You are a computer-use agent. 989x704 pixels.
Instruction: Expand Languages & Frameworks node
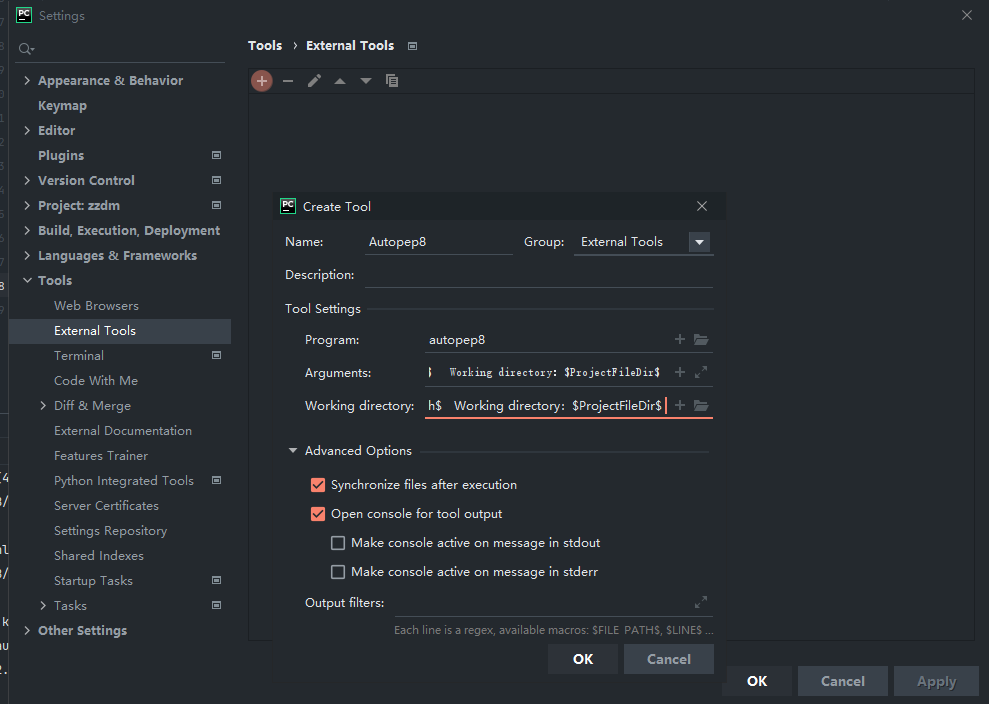coord(27,255)
